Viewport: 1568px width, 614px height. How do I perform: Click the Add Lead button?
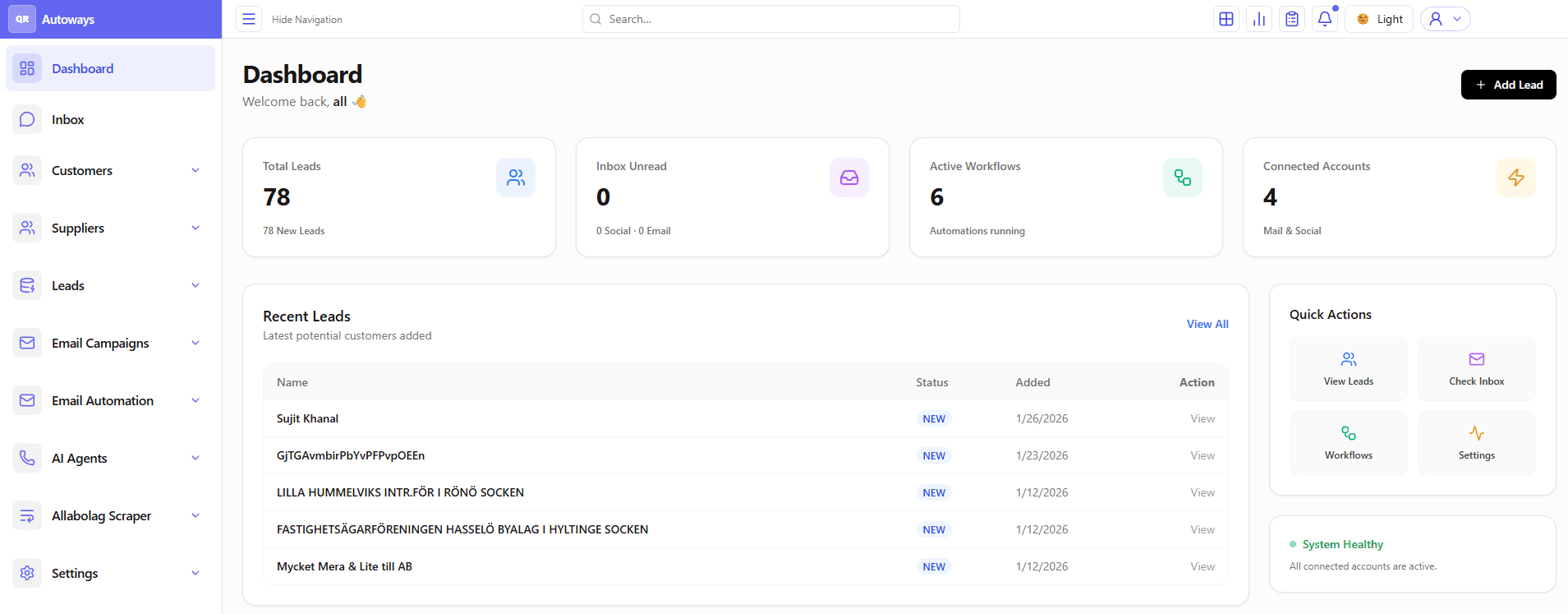(x=1508, y=85)
